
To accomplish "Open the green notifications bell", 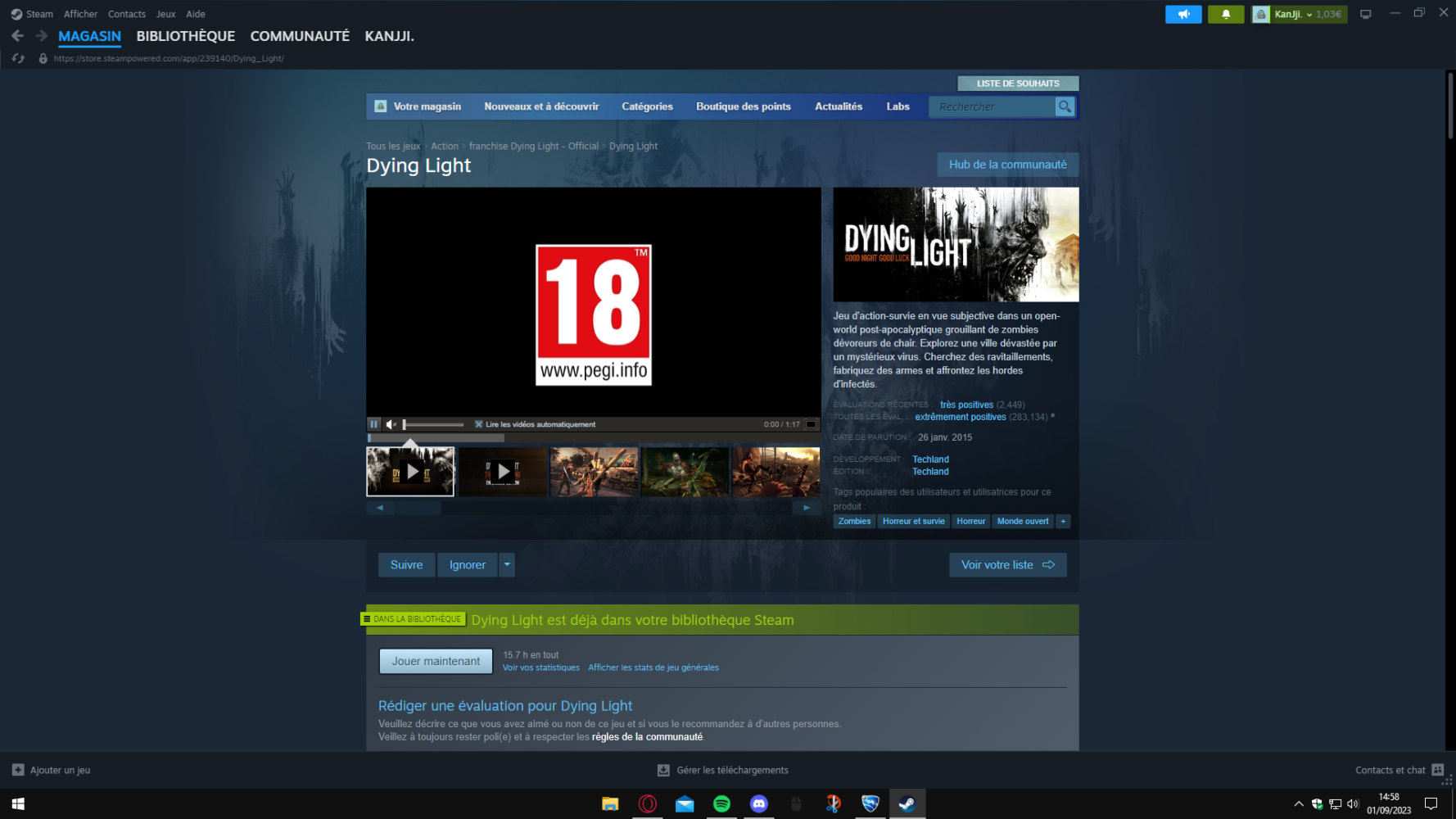I will (1226, 14).
